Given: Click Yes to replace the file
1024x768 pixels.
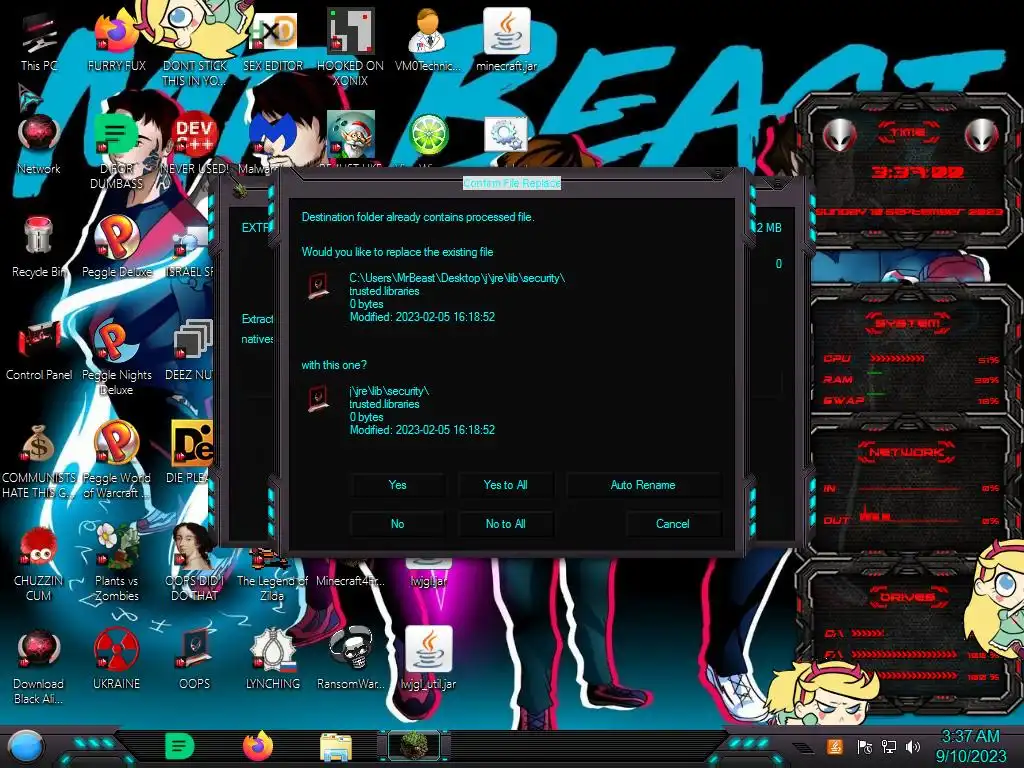Looking at the screenshot, I should (x=397, y=485).
